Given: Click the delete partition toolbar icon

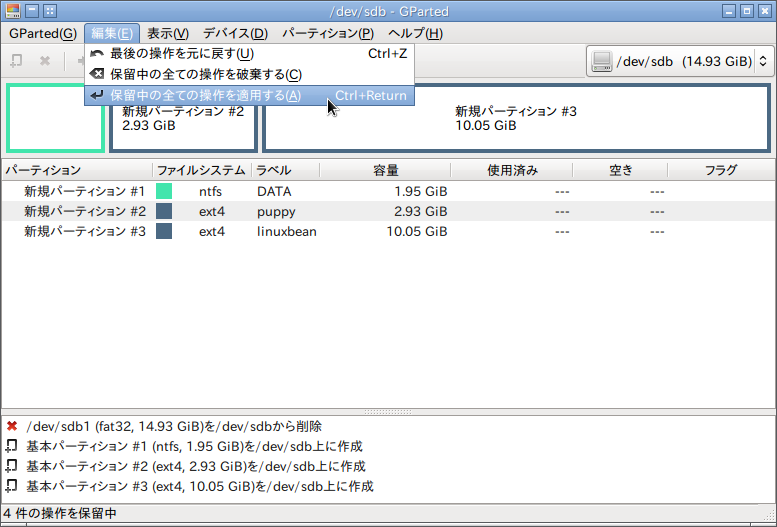Looking at the screenshot, I should click(45, 61).
